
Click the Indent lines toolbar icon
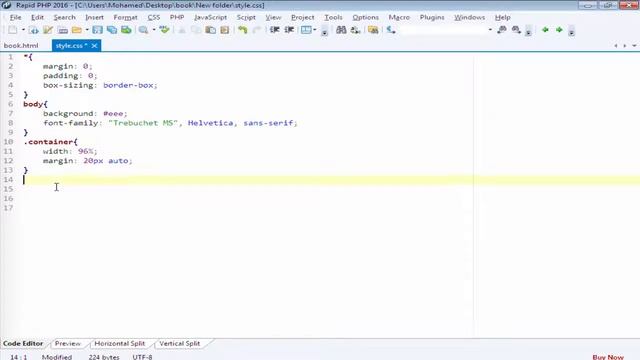pyautogui.click(x=289, y=30)
